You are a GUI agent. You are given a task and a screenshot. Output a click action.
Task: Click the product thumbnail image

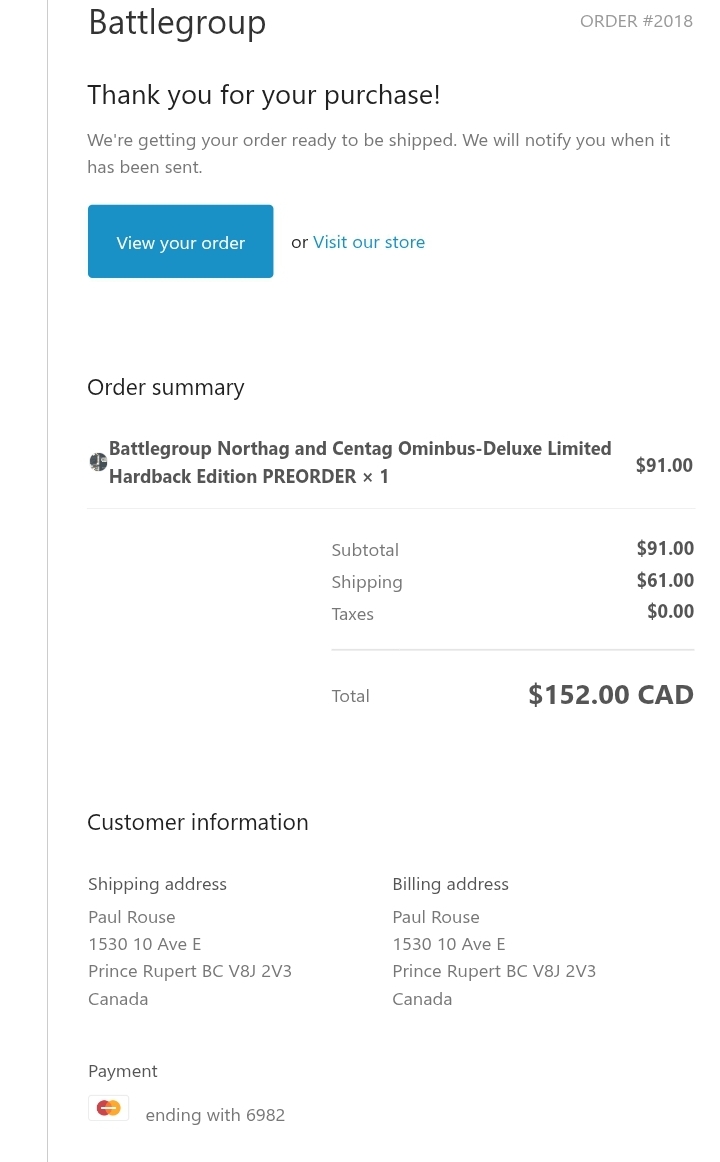click(x=98, y=462)
